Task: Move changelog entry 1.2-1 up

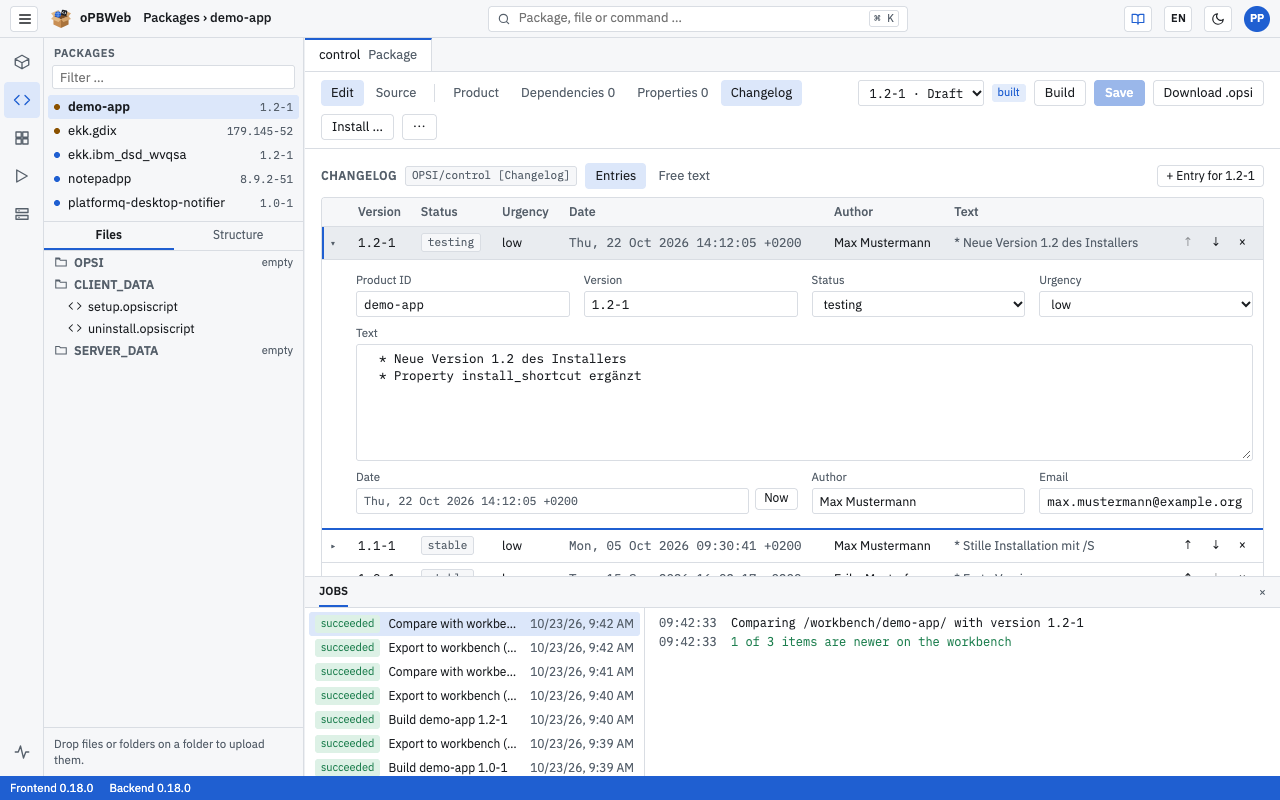Action: click(x=1188, y=242)
